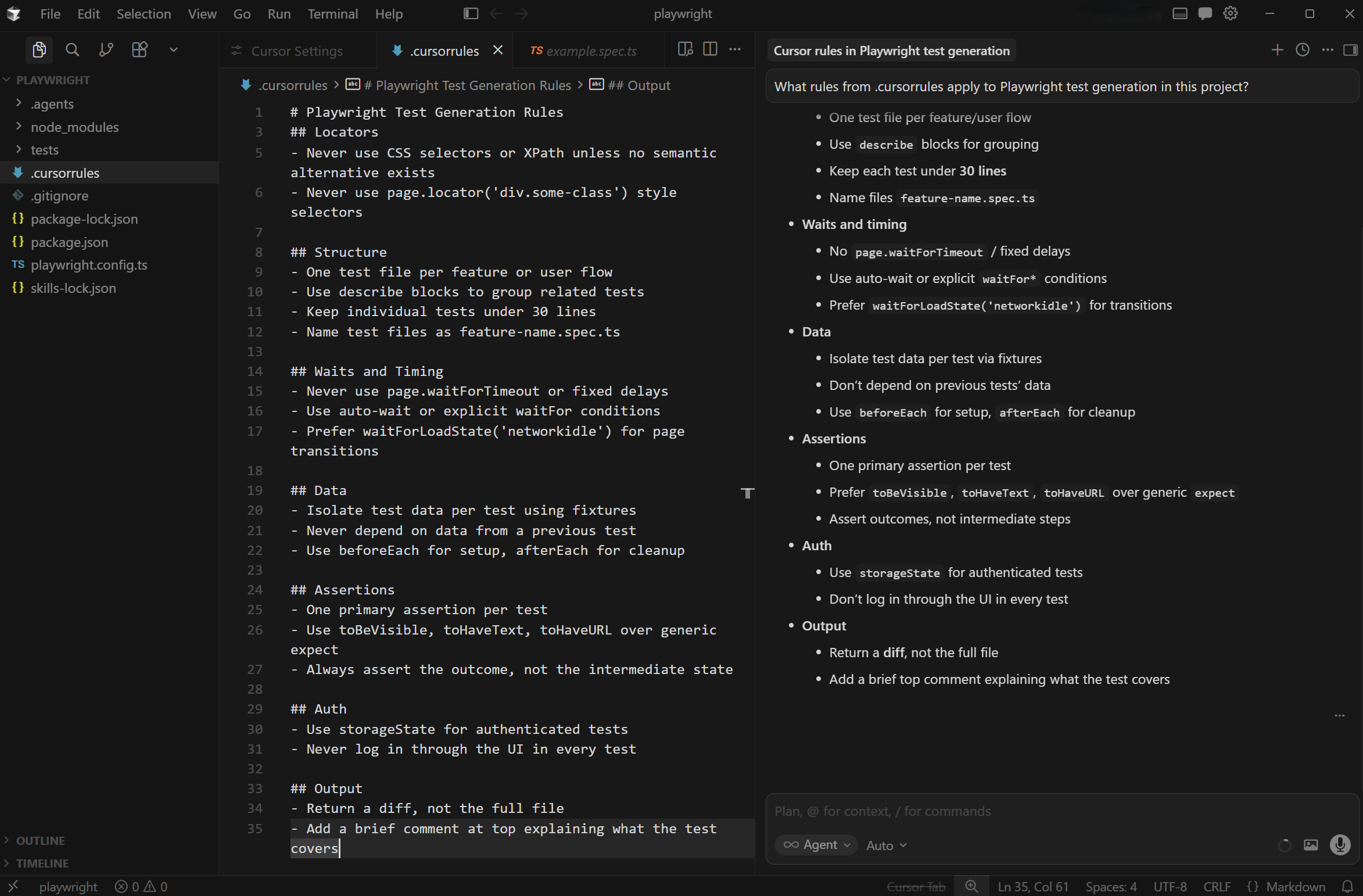This screenshot has height=896, width=1363.
Task: Attach an image to the chat prompt
Action: (1311, 845)
